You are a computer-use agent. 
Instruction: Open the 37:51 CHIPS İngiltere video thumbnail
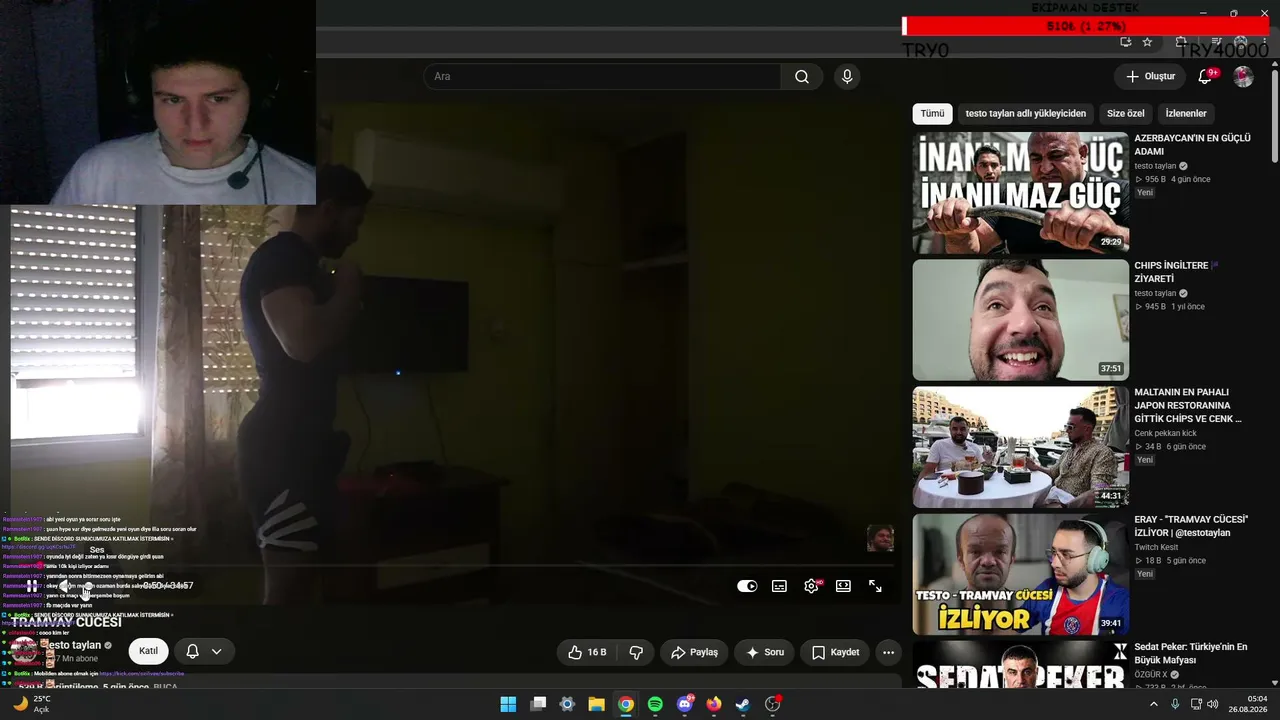(1020, 320)
